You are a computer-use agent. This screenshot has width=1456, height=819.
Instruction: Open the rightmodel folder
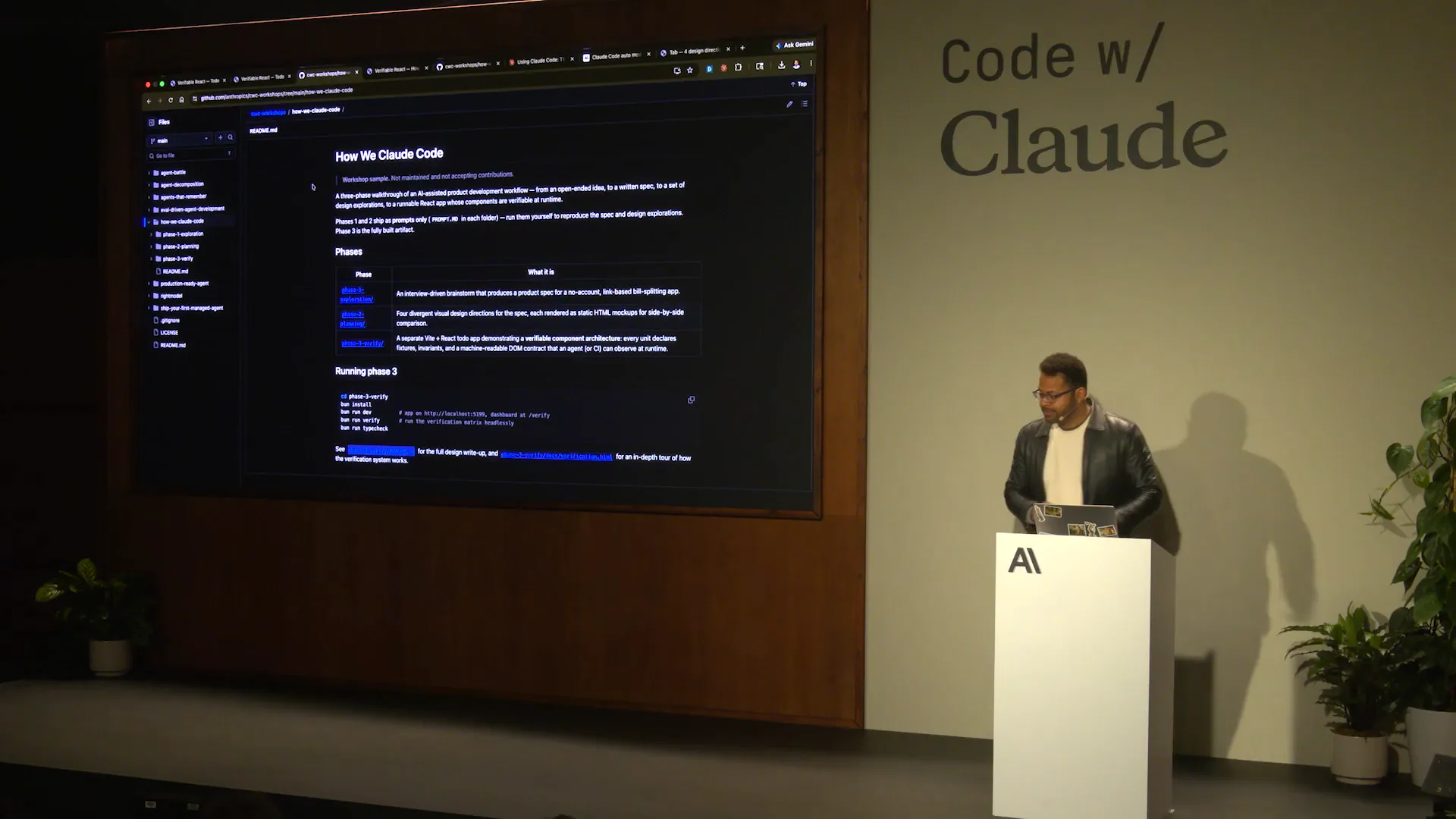[x=171, y=296]
